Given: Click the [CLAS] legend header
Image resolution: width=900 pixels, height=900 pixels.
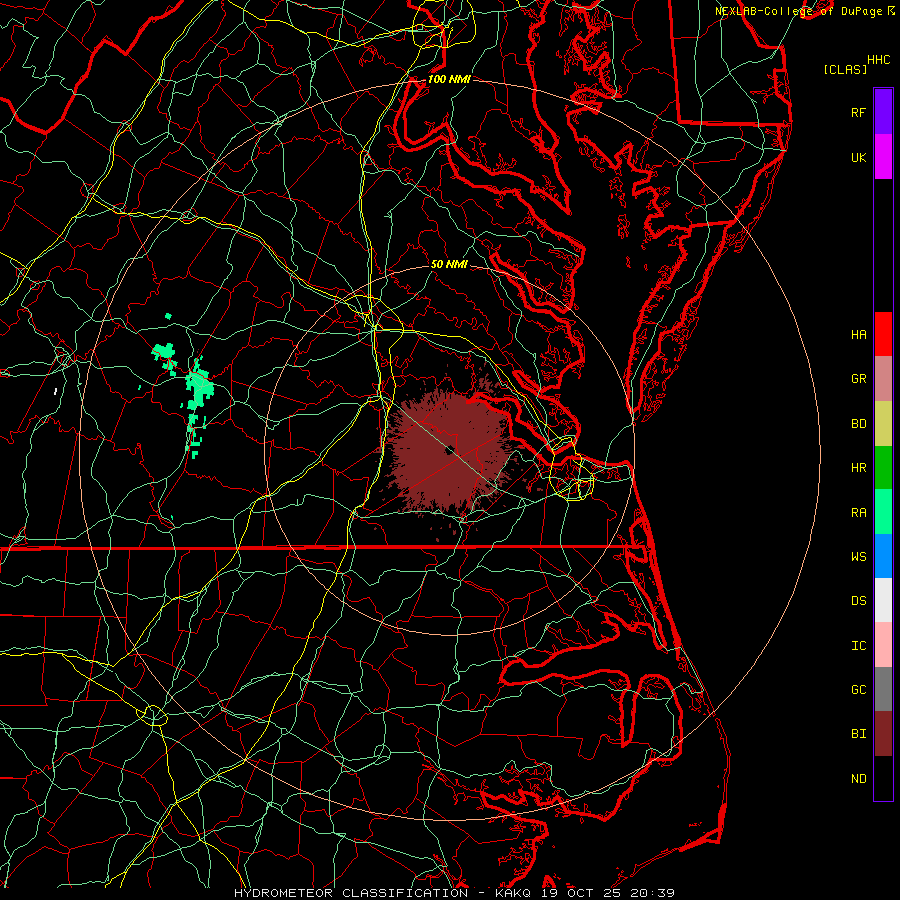Looking at the screenshot, I should tap(845, 69).
